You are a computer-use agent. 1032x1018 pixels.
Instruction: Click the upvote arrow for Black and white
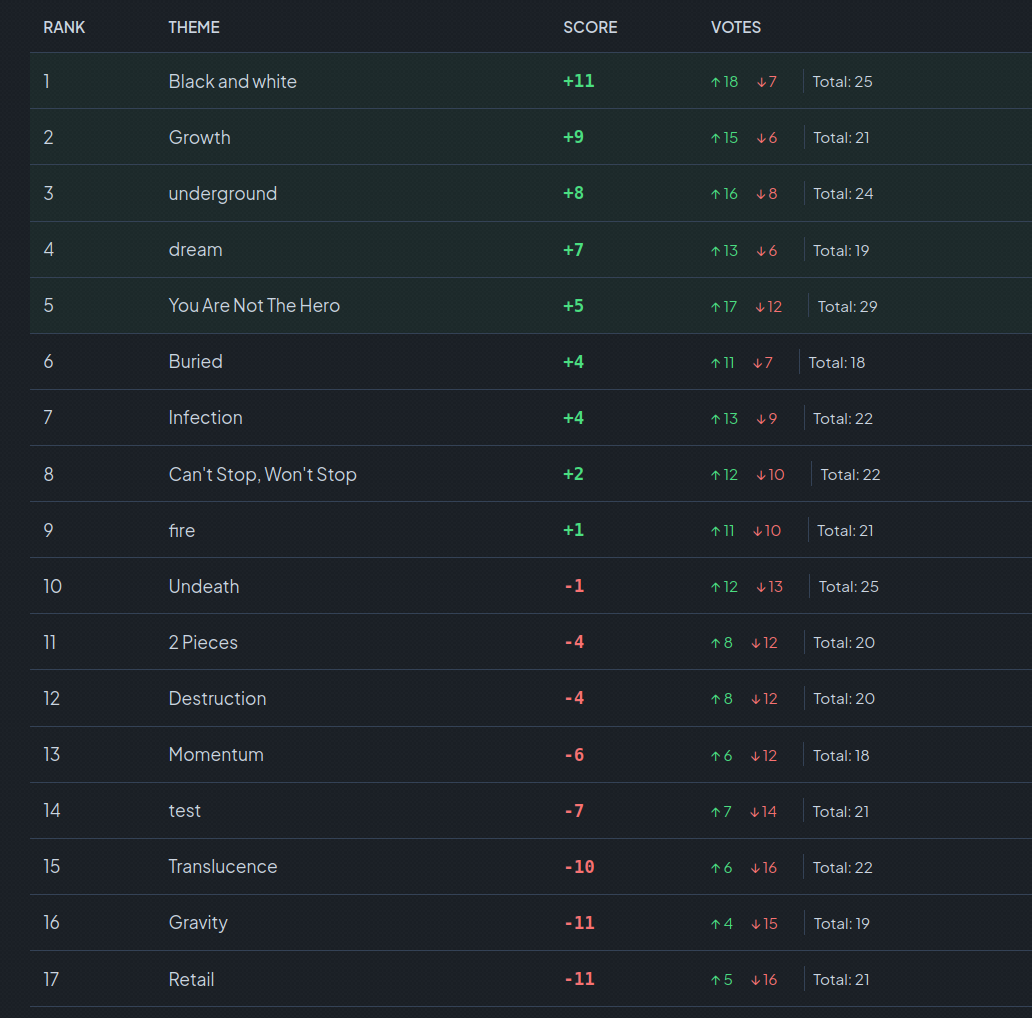click(716, 82)
